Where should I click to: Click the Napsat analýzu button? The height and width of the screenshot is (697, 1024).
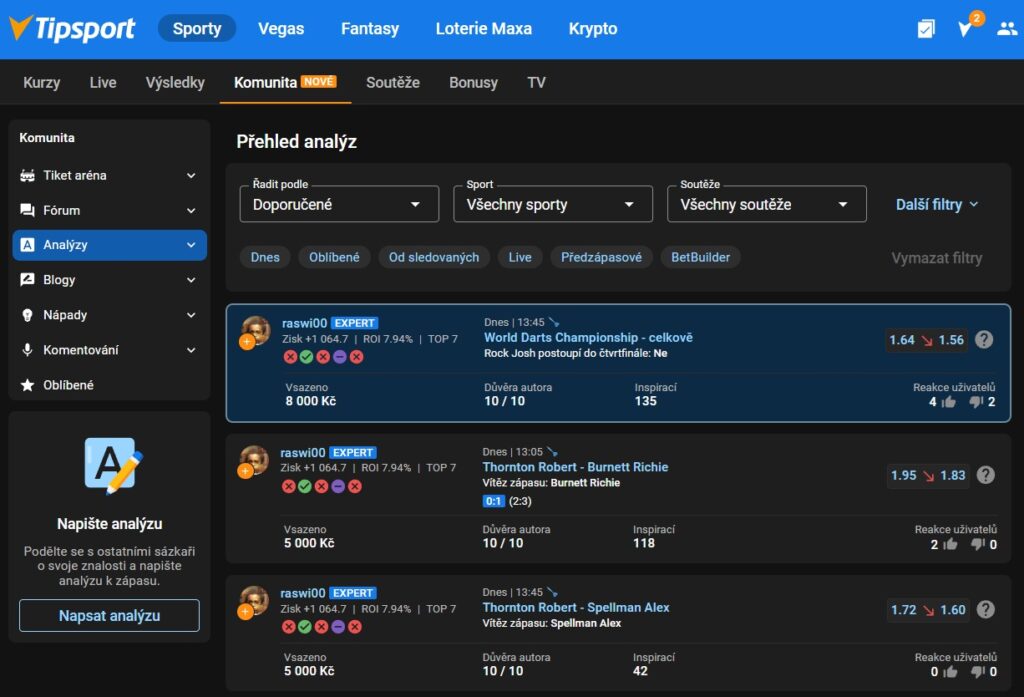pyautogui.click(x=109, y=616)
